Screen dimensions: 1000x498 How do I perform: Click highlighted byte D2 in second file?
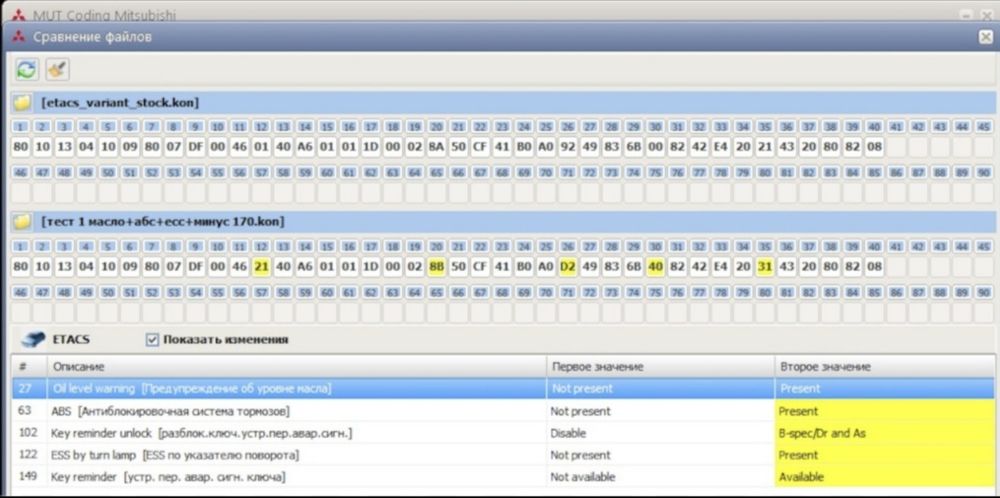click(x=568, y=267)
